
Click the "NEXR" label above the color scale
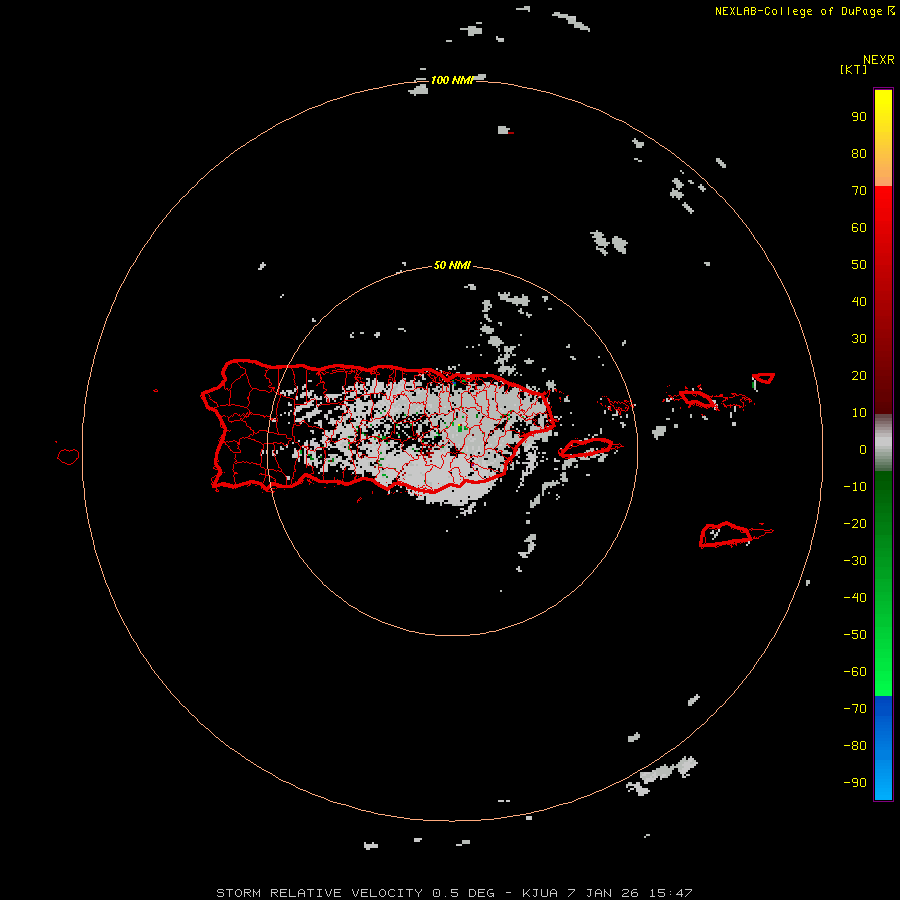click(879, 60)
